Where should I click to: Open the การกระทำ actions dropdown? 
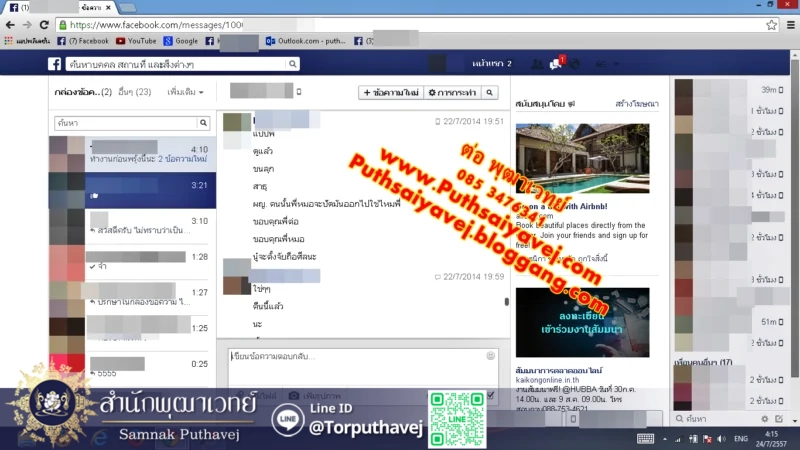click(x=452, y=92)
